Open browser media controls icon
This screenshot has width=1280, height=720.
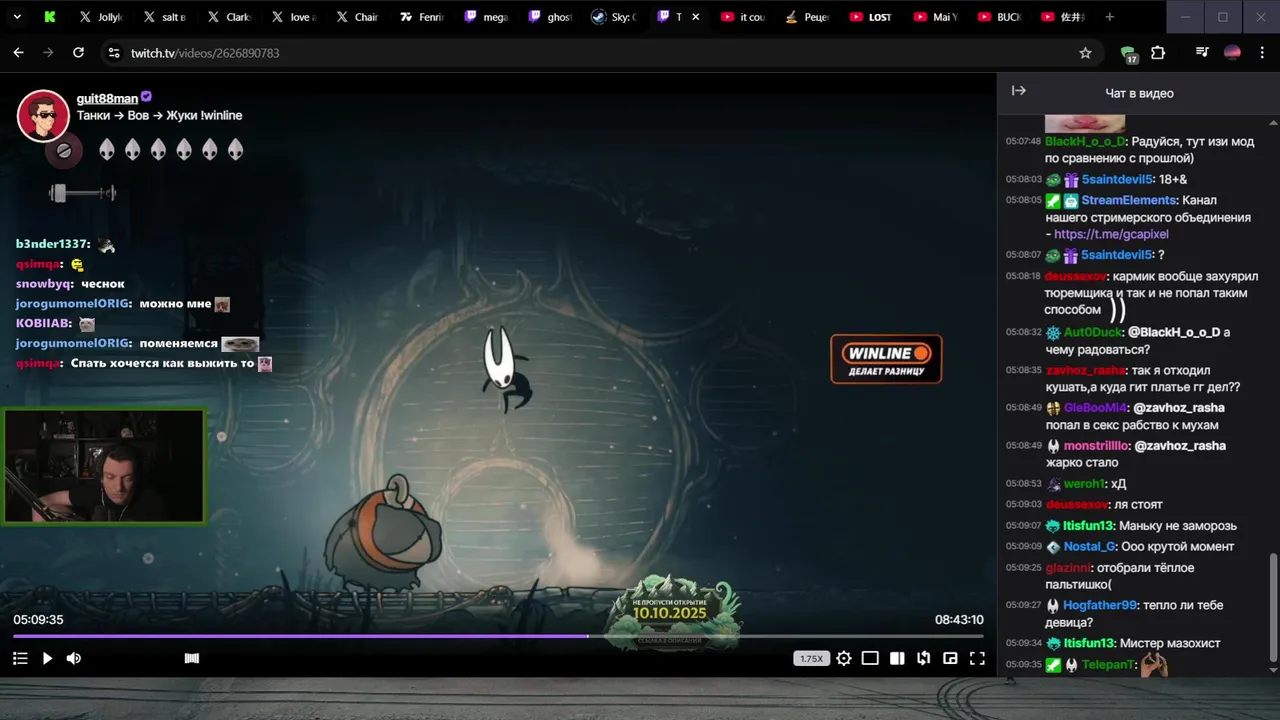(x=1202, y=53)
